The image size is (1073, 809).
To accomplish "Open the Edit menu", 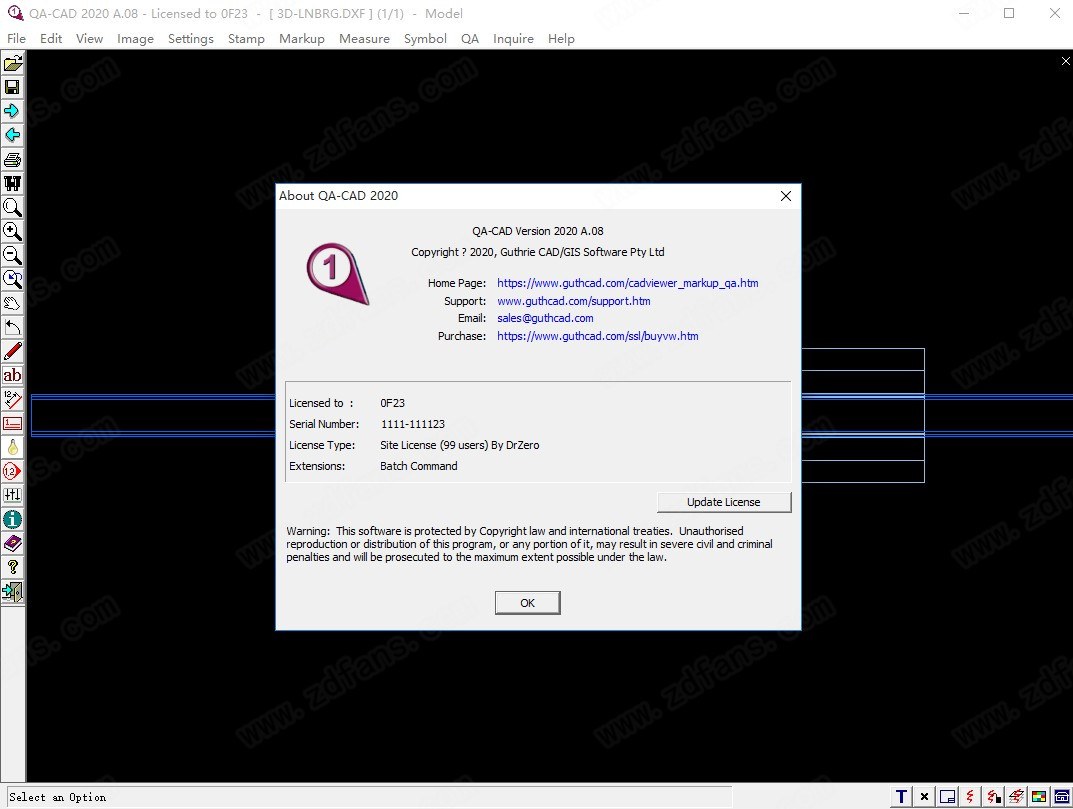I will pos(51,39).
